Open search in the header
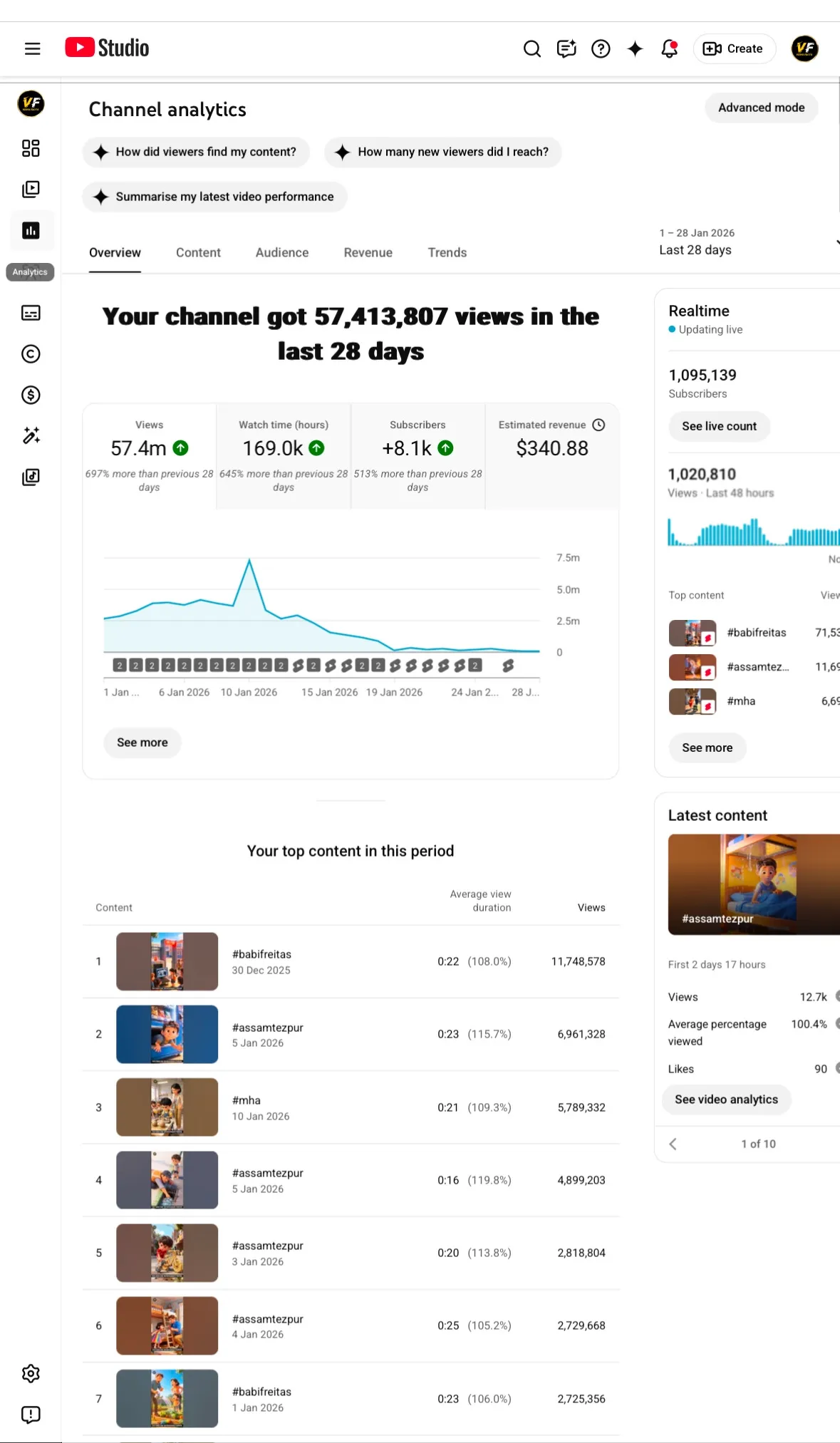840x1443 pixels. (532, 48)
